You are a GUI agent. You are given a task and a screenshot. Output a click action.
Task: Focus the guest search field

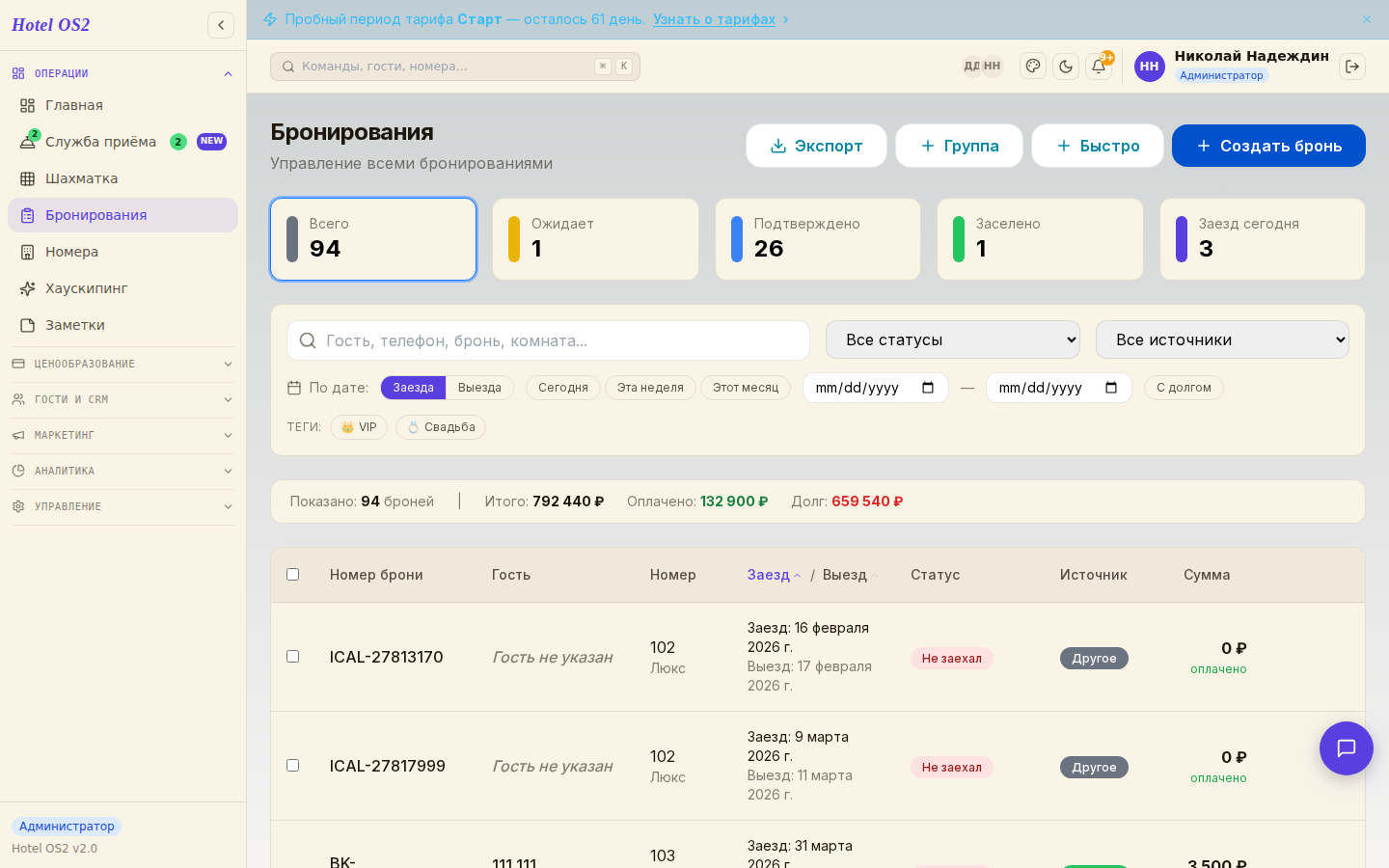pyautogui.click(x=548, y=340)
